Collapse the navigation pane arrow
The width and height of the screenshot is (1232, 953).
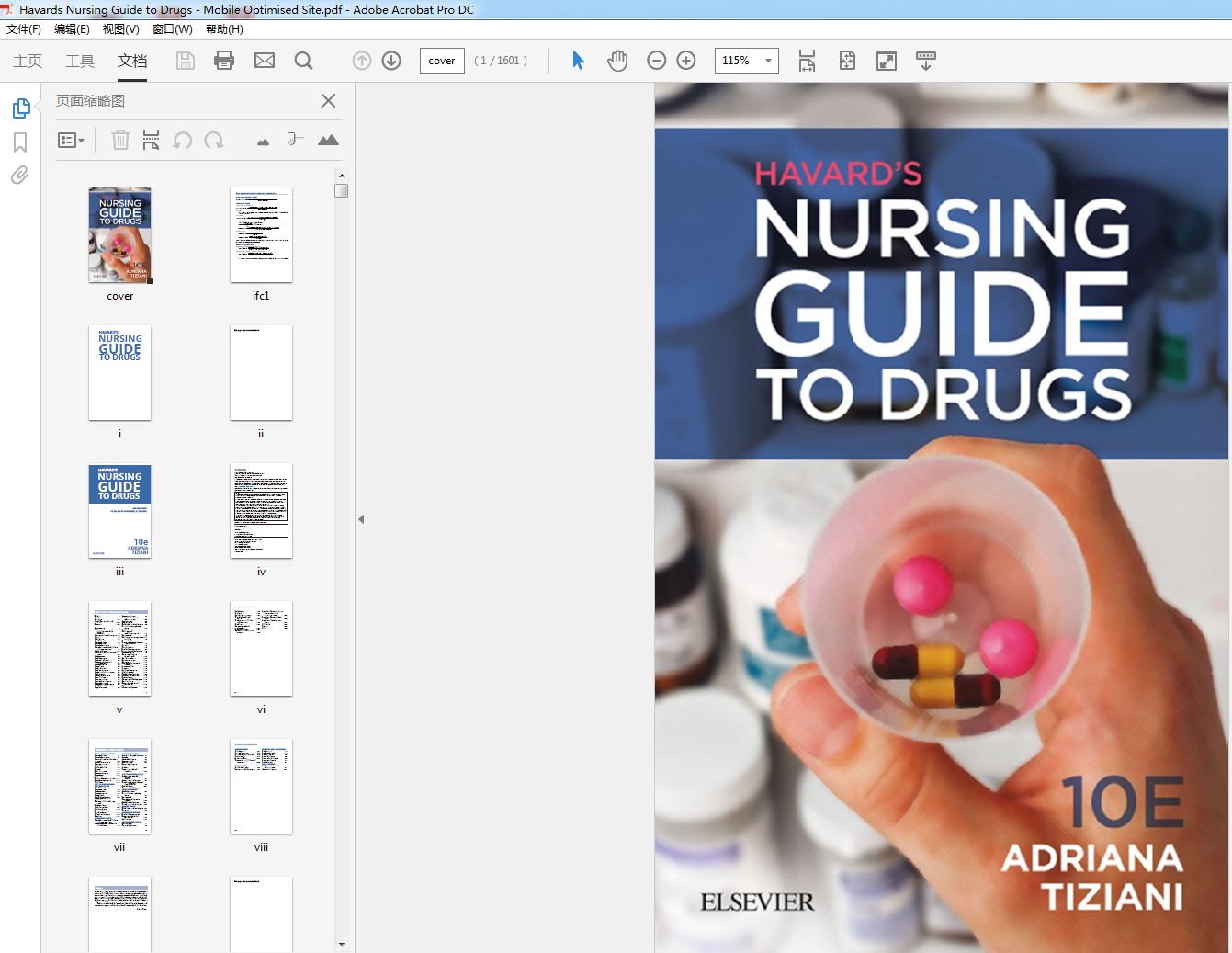click(x=361, y=519)
